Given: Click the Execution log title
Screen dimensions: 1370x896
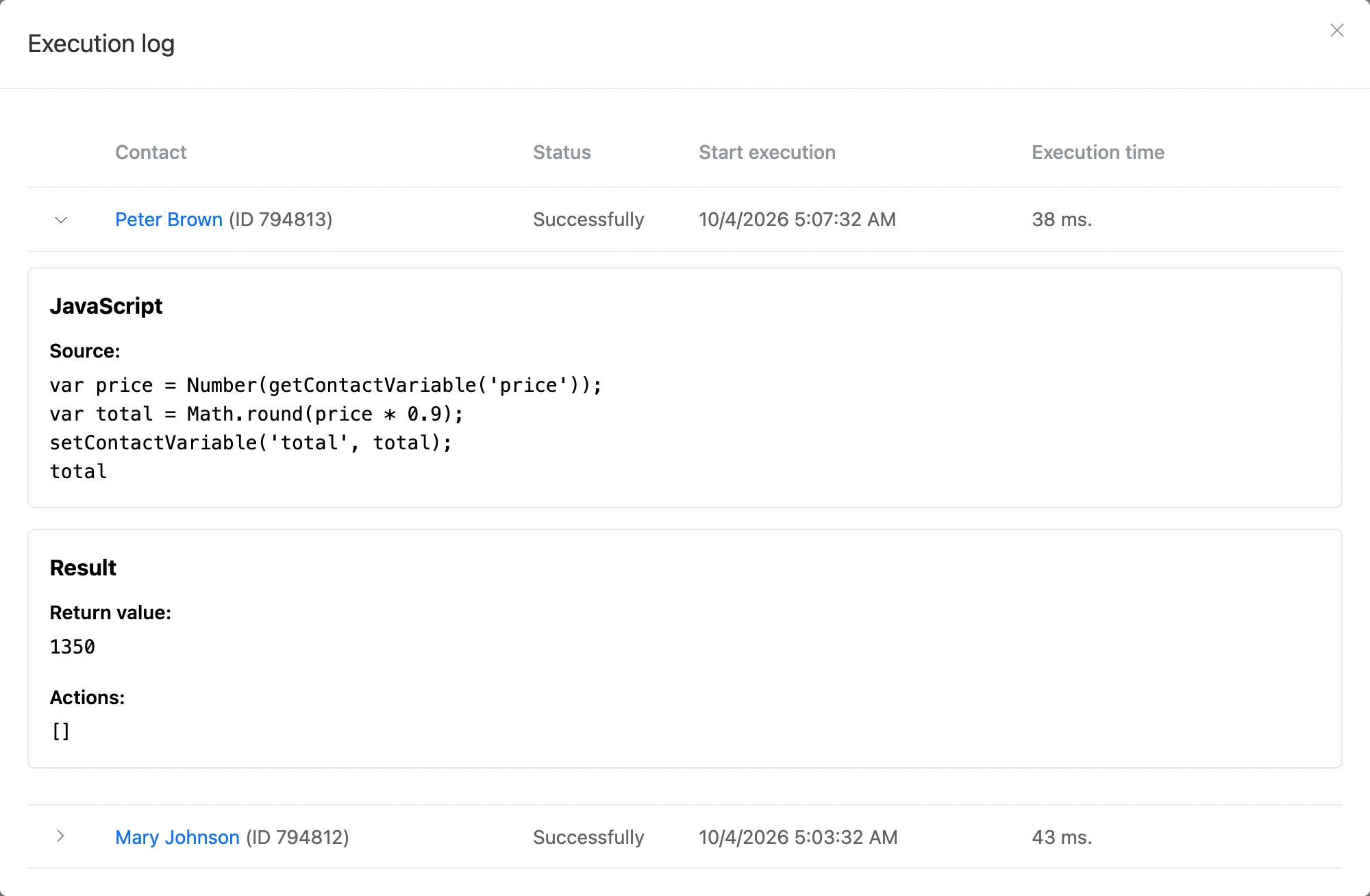Looking at the screenshot, I should point(101,44).
